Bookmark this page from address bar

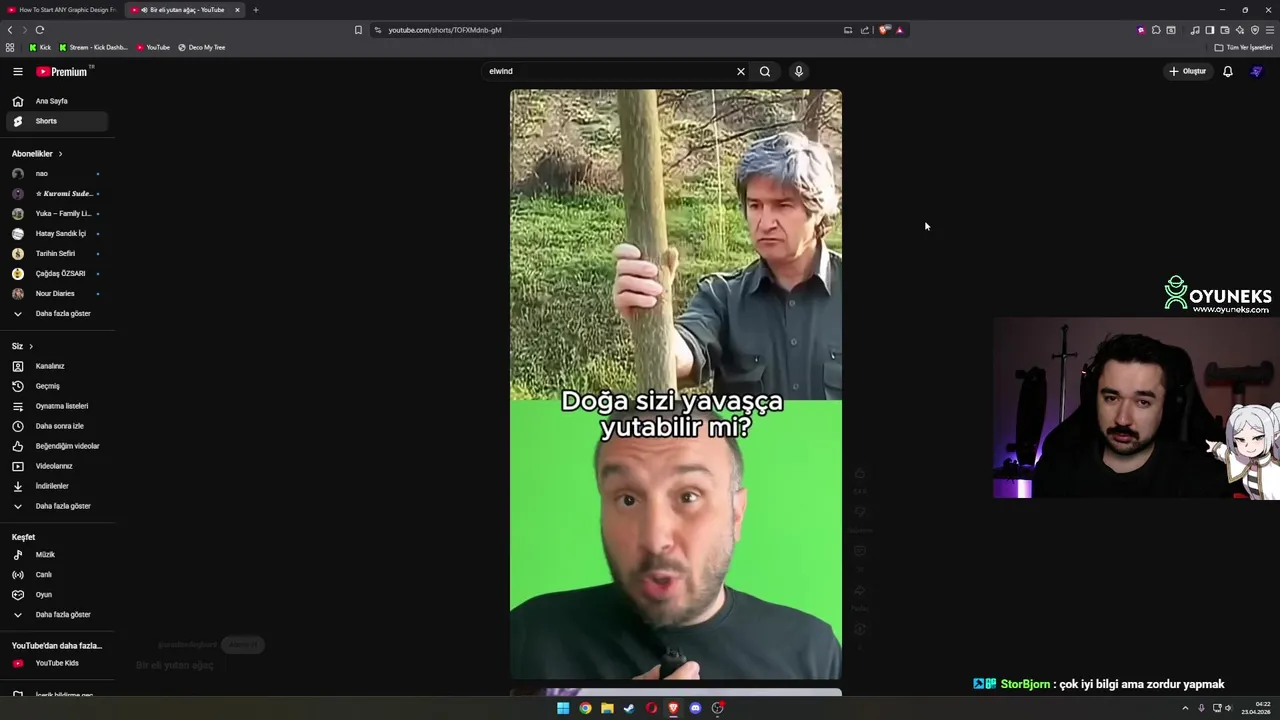pos(358,30)
